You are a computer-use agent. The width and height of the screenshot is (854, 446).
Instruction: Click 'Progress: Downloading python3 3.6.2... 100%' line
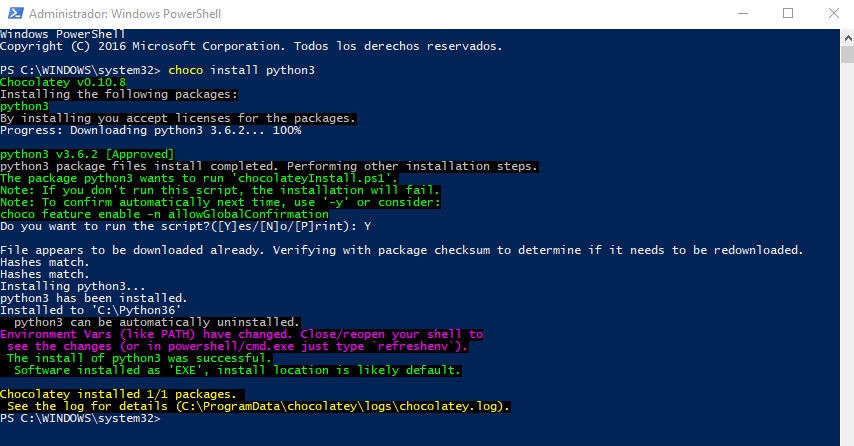pos(151,130)
